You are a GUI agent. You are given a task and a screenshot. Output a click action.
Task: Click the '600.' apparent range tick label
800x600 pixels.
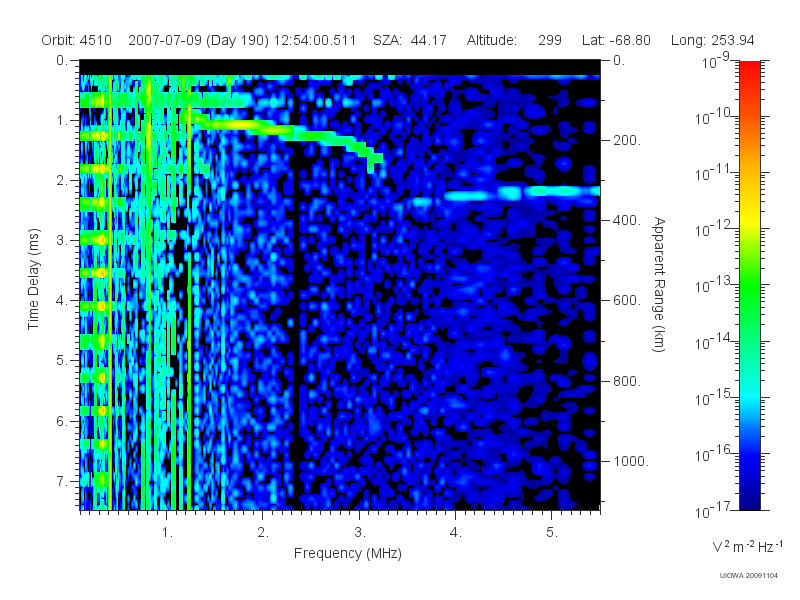pos(627,301)
